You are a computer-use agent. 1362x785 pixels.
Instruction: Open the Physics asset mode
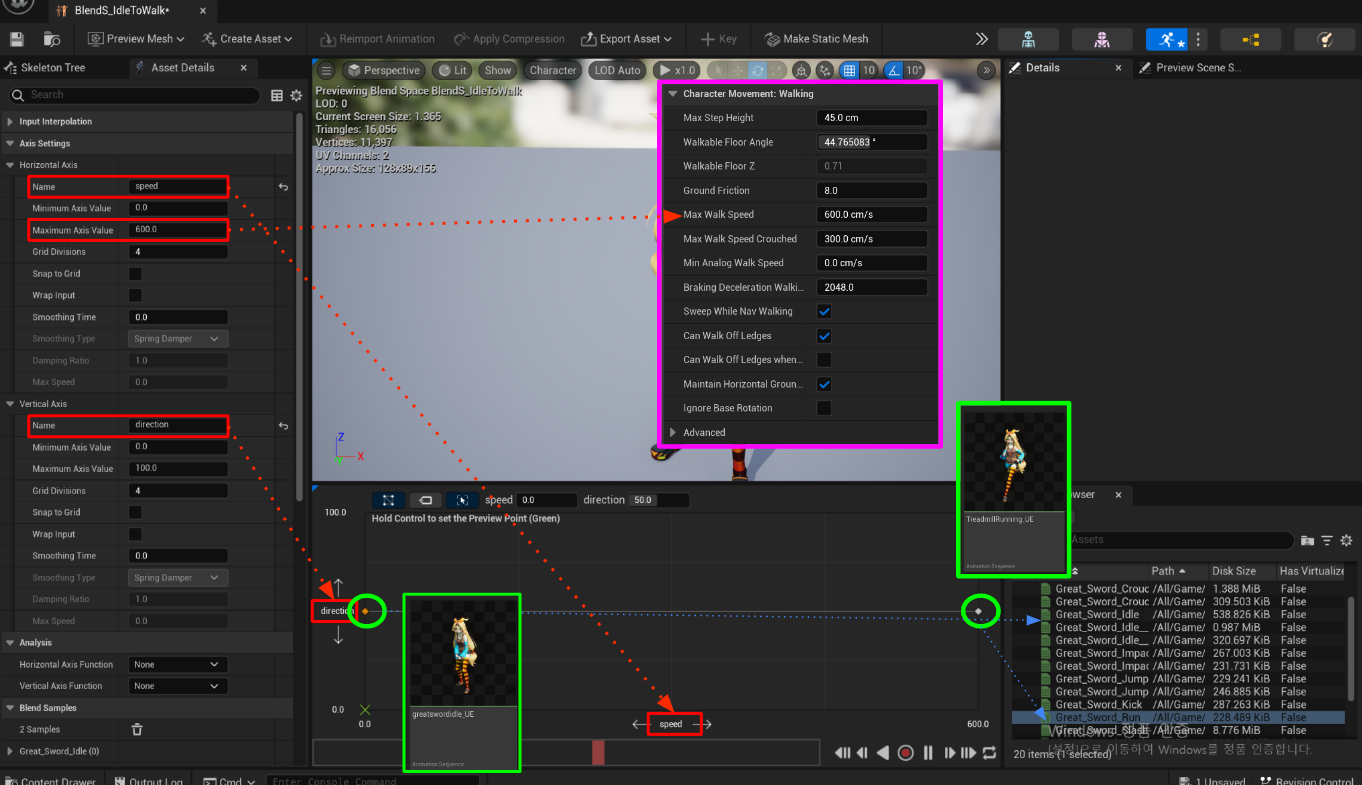tap(1325, 39)
